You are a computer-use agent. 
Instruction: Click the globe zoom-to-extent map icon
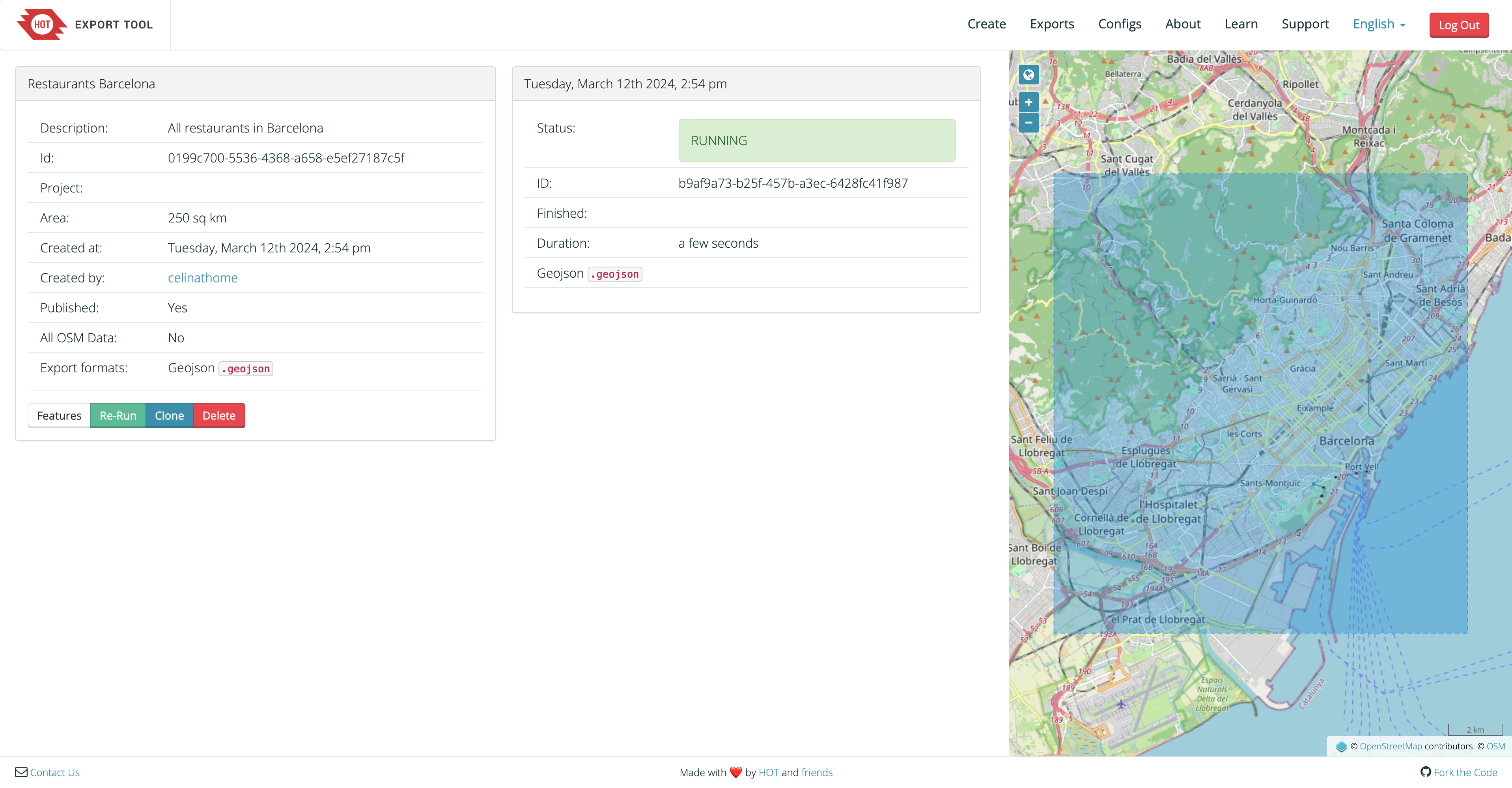click(1029, 75)
